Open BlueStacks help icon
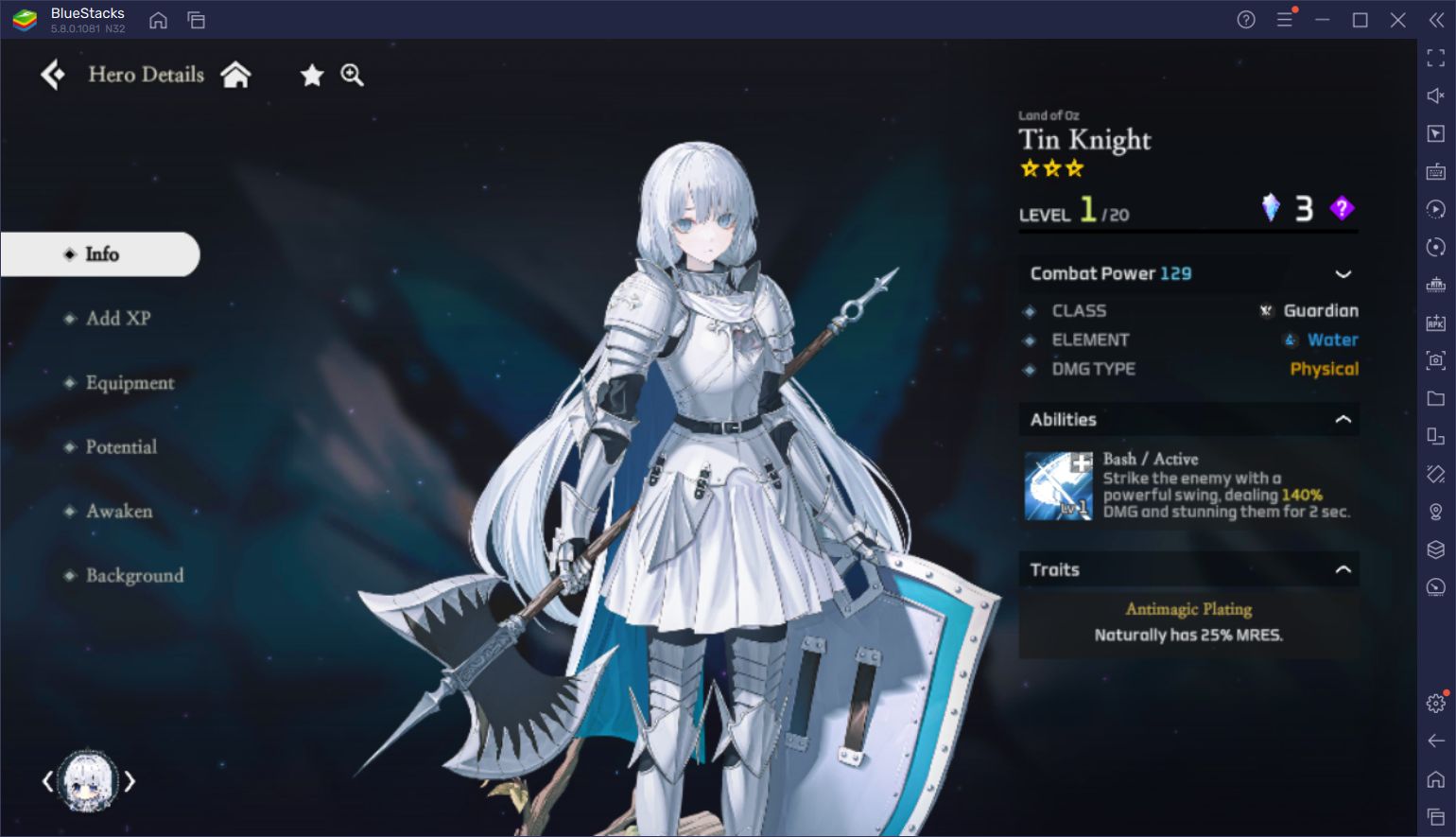The height and width of the screenshot is (837, 1456). (x=1246, y=20)
